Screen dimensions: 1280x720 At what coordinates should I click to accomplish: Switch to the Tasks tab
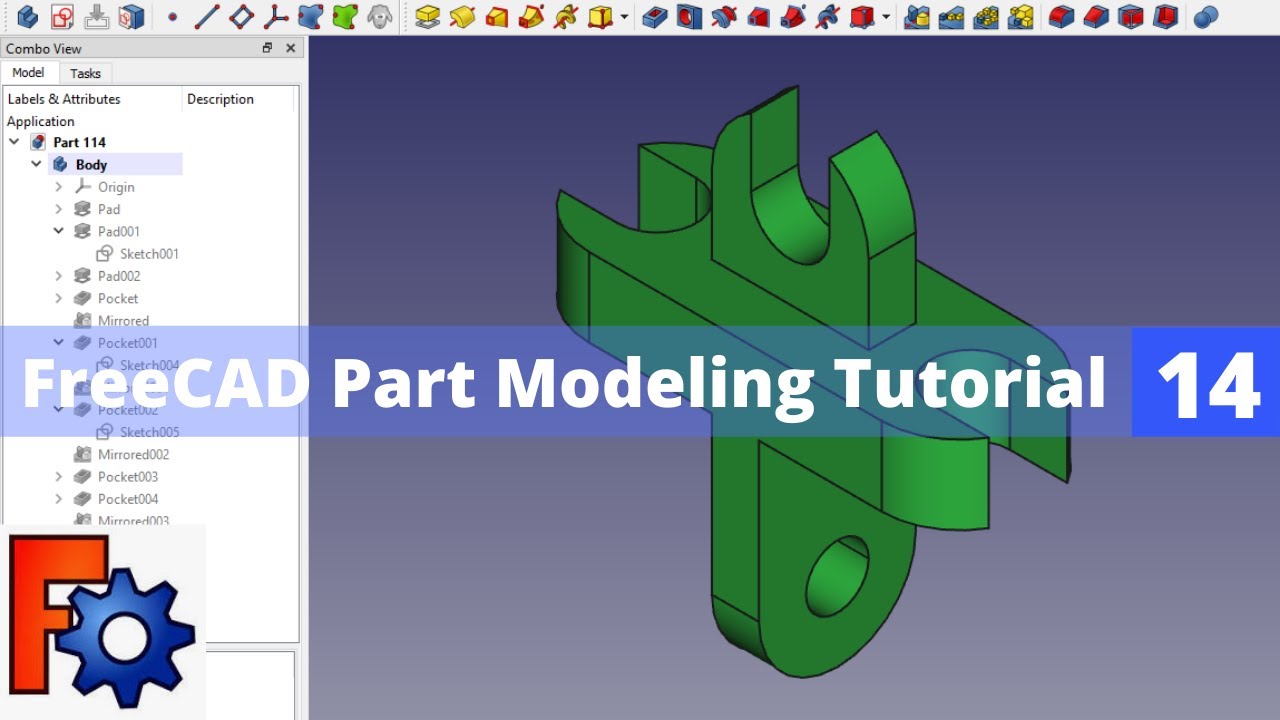tap(85, 74)
